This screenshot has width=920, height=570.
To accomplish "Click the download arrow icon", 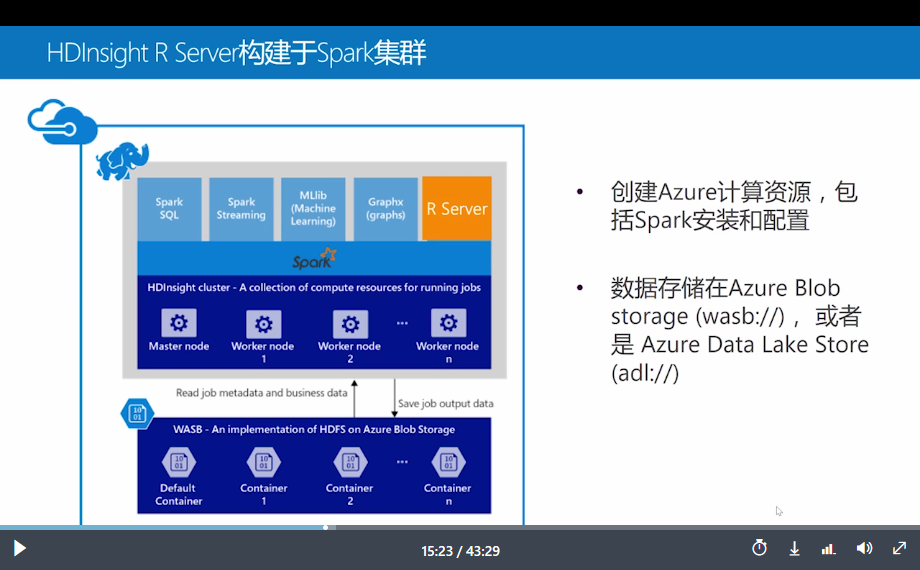I will coord(794,549).
